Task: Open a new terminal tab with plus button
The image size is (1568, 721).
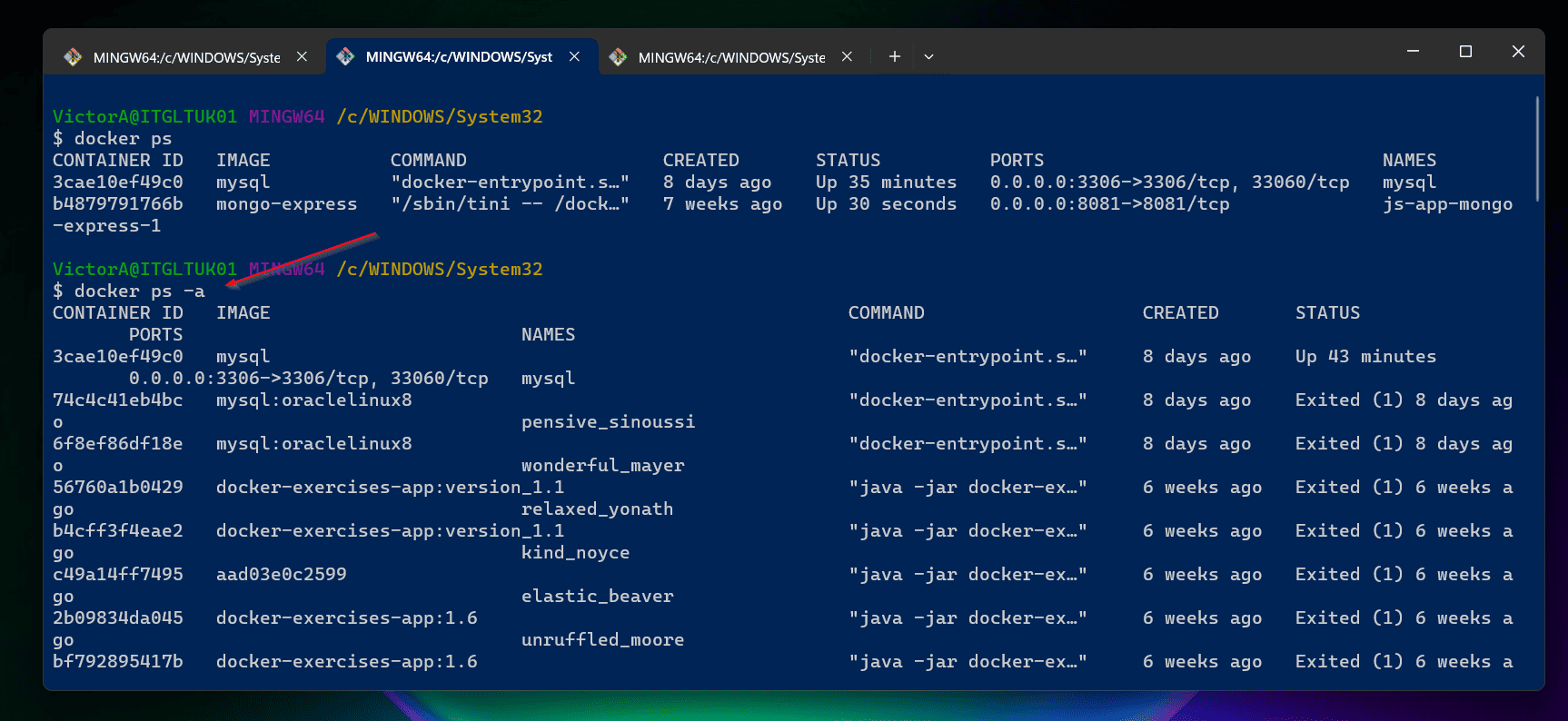Action: point(895,56)
